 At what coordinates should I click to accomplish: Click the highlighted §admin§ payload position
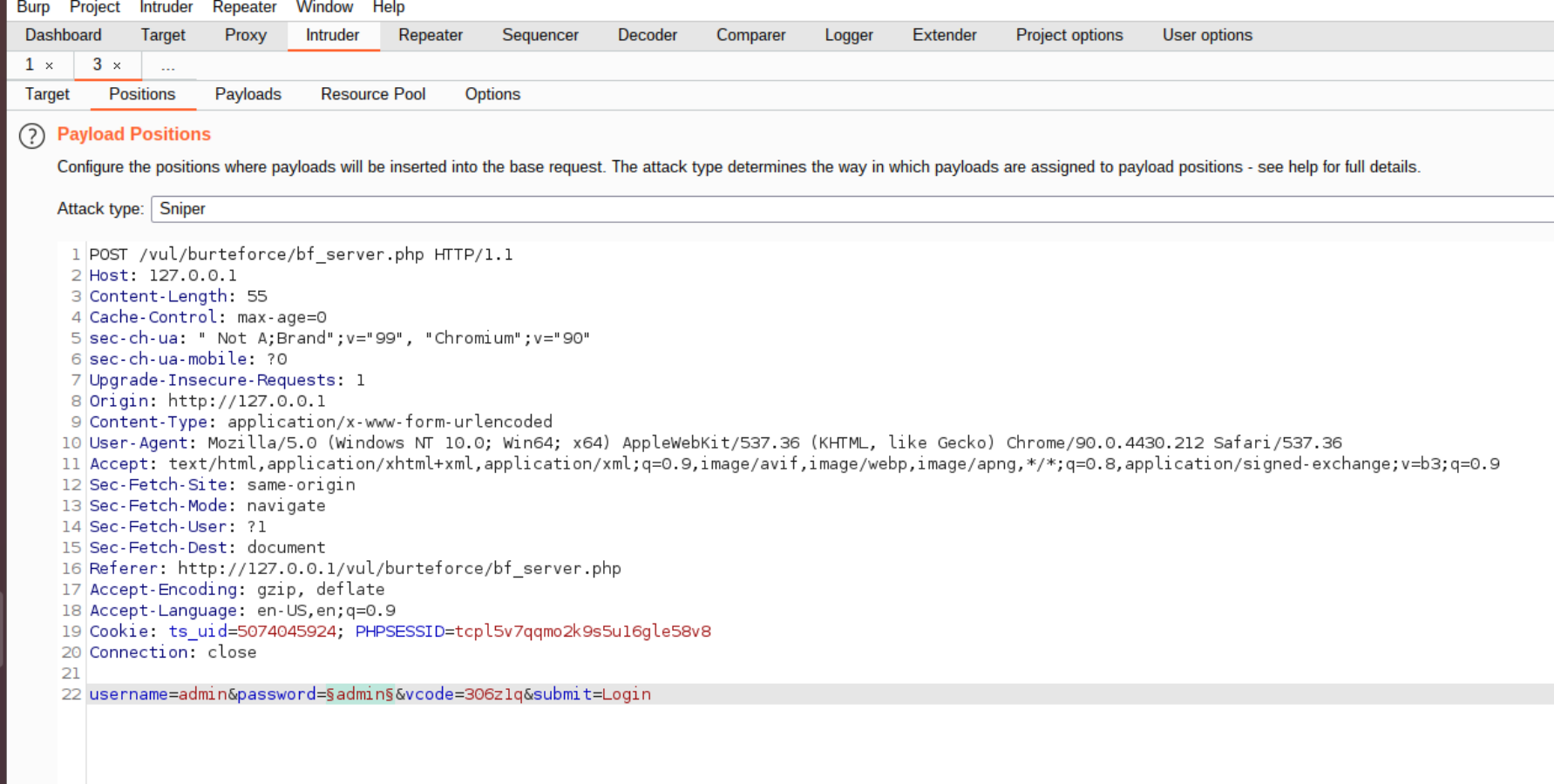tap(360, 693)
